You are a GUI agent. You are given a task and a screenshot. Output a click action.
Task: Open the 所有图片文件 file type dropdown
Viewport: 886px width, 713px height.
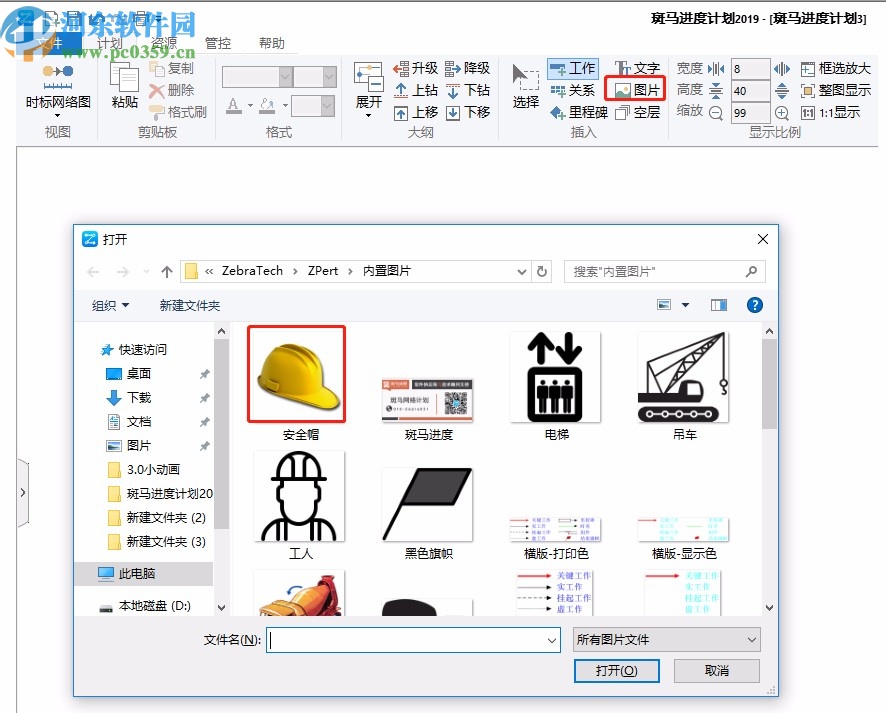pyautogui.click(x=666, y=639)
